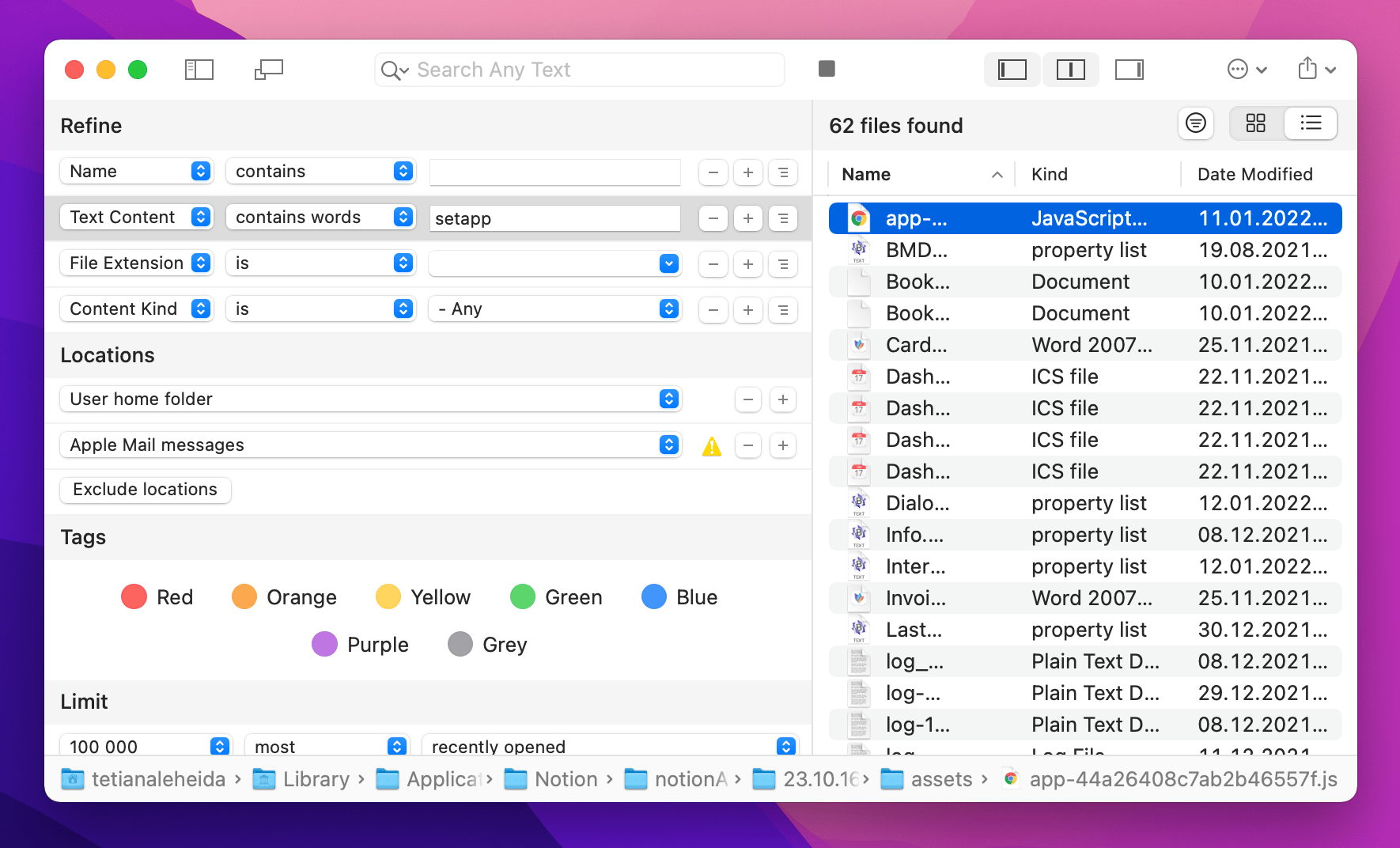
Task: Stop the search with the square button
Action: click(827, 69)
